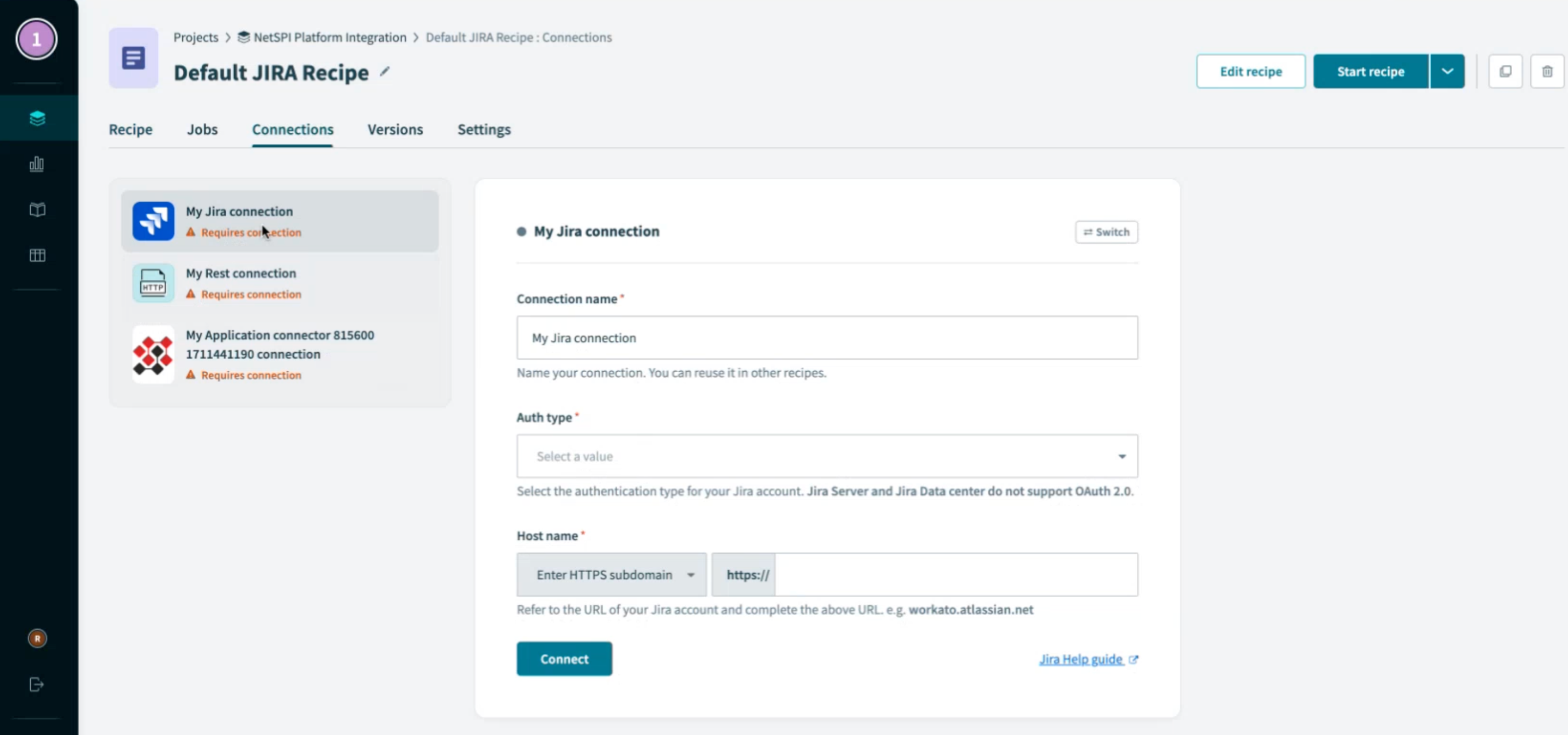Click warning icon under Application connector connection
The width and height of the screenshot is (1568, 735).
(x=191, y=375)
